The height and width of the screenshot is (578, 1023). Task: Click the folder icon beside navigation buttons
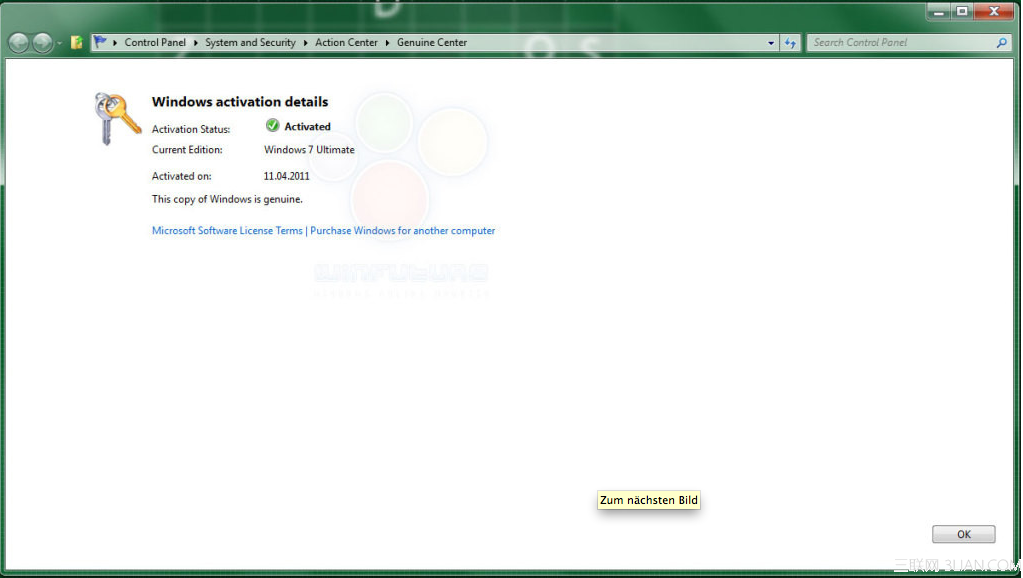pyautogui.click(x=77, y=43)
